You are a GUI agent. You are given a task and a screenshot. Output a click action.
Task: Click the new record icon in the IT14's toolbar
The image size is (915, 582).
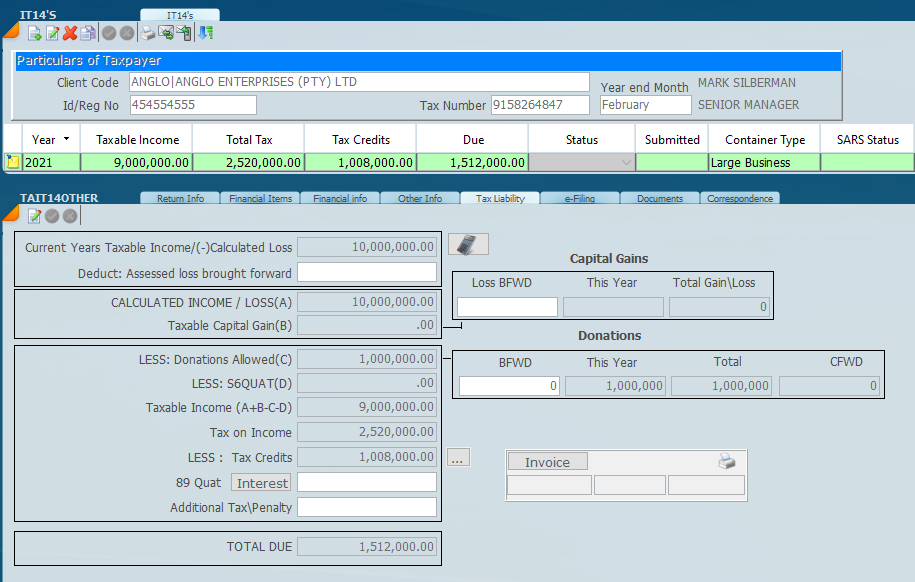(34, 33)
